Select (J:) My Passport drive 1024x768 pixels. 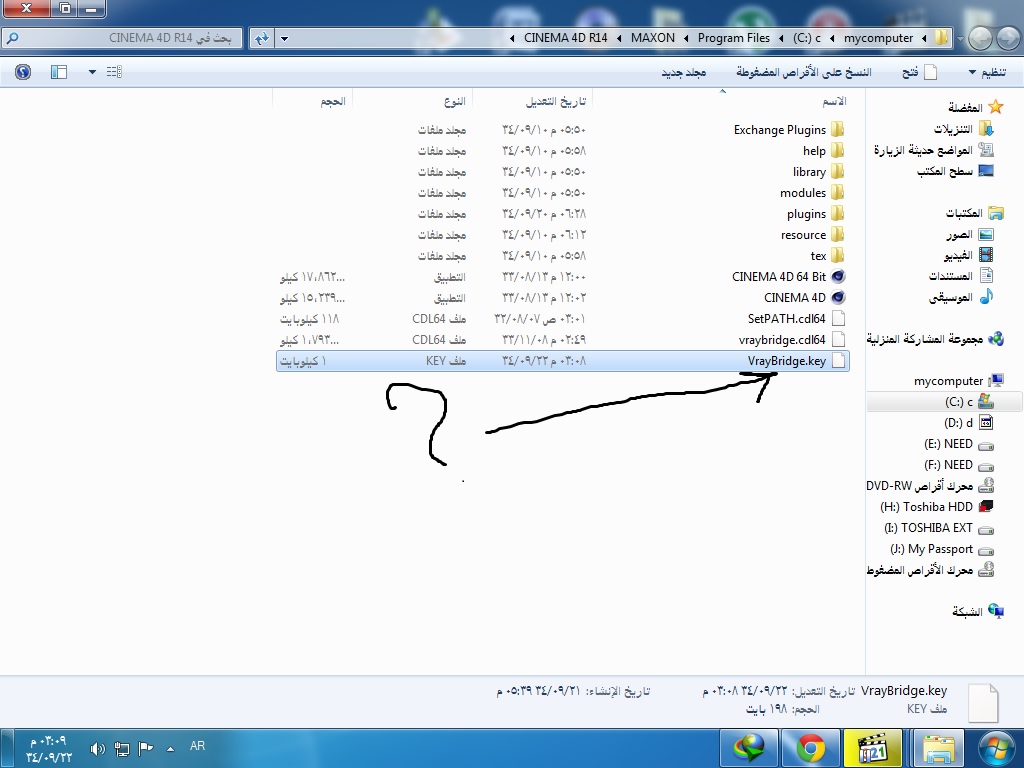tap(941, 549)
